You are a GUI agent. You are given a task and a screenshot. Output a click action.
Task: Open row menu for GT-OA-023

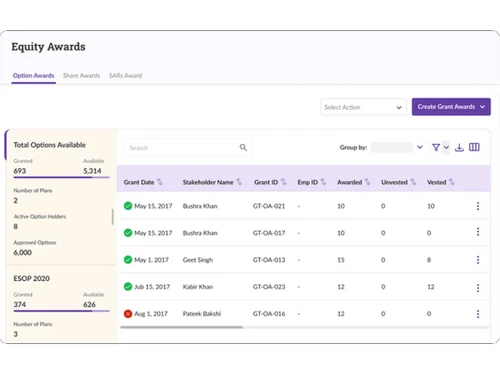point(478,288)
